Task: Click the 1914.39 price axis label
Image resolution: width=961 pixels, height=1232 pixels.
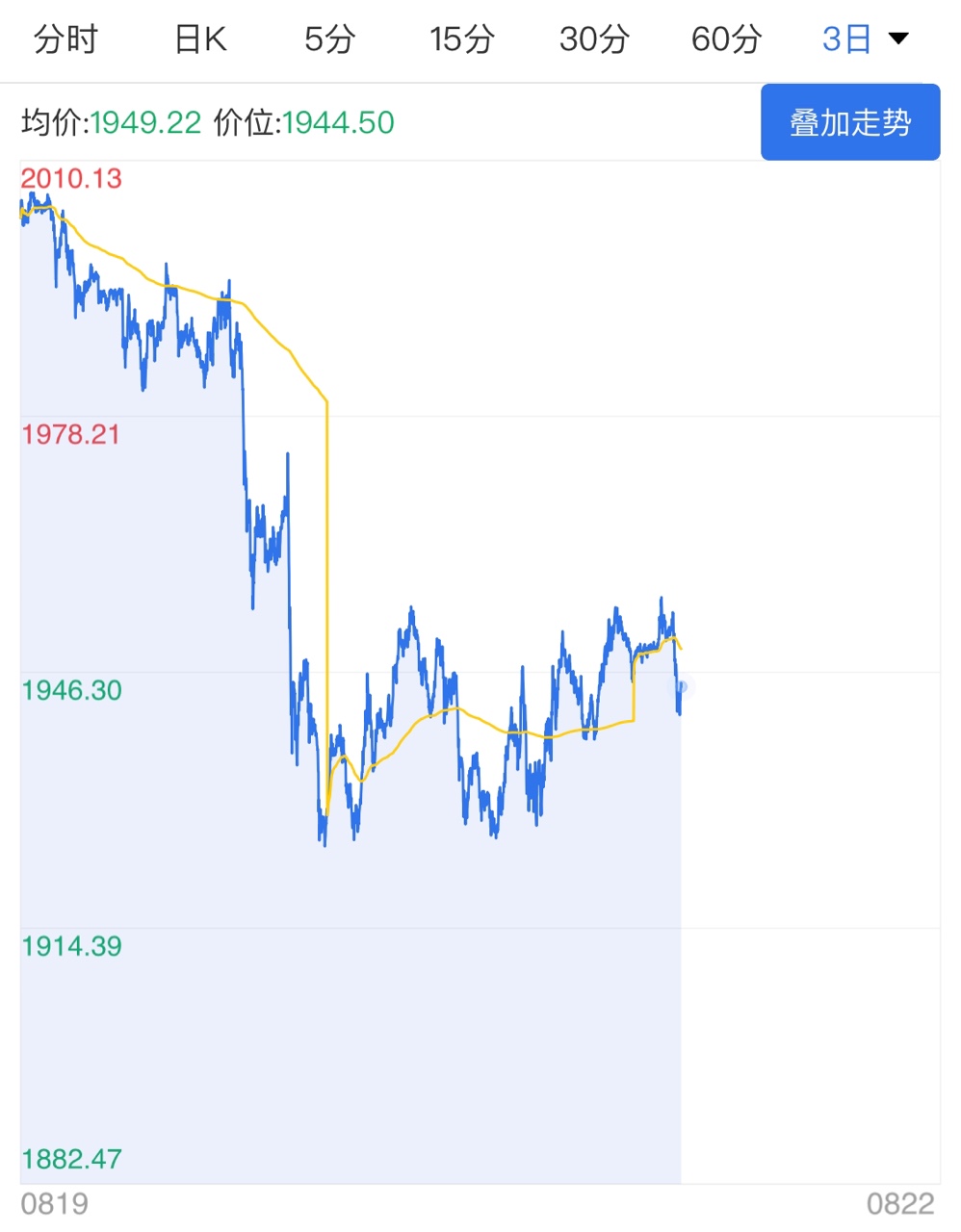Action: (71, 946)
